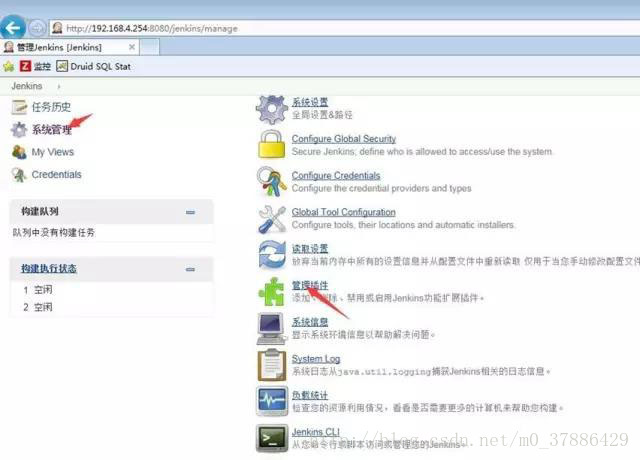Click the favorites star icon in bookmarks bar
This screenshot has height=460, width=640.
9,66
